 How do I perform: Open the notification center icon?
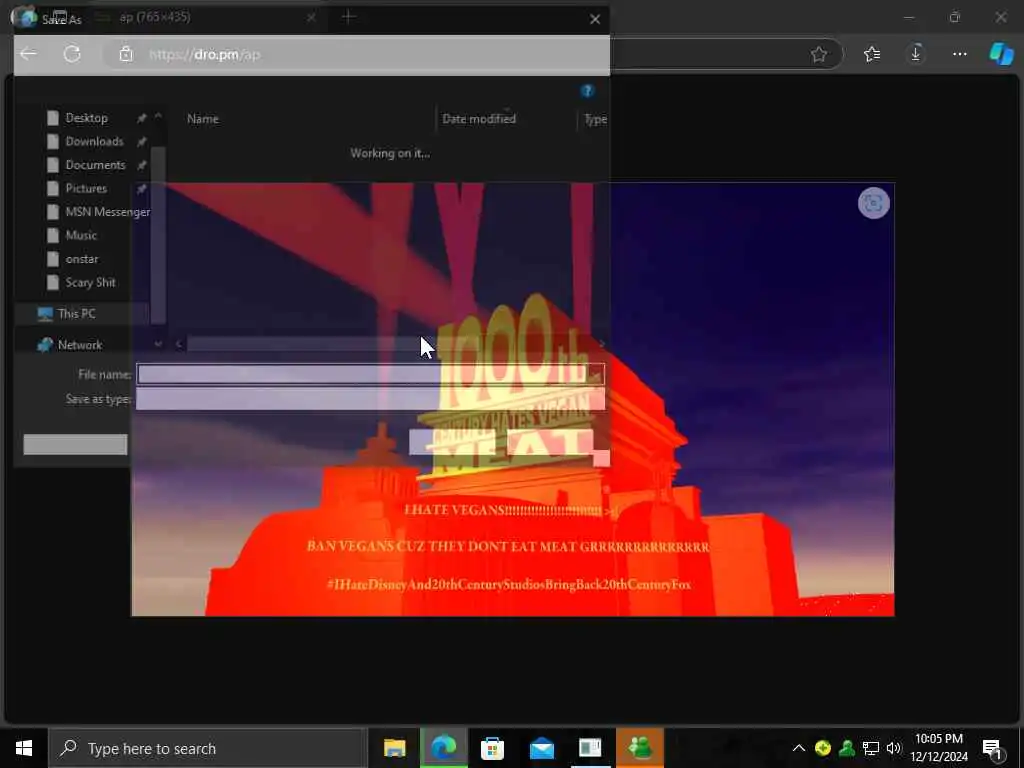[993, 749]
